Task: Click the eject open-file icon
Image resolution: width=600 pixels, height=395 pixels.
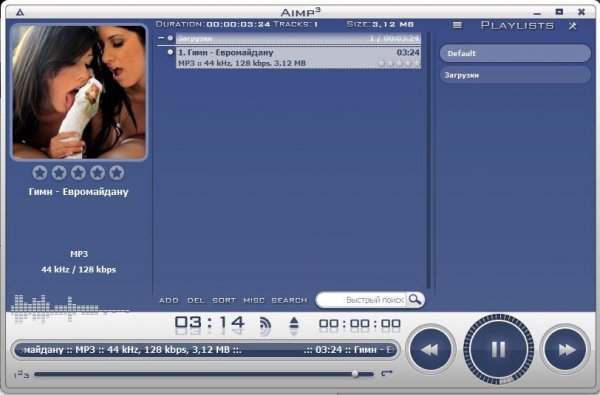Action: pos(293,323)
